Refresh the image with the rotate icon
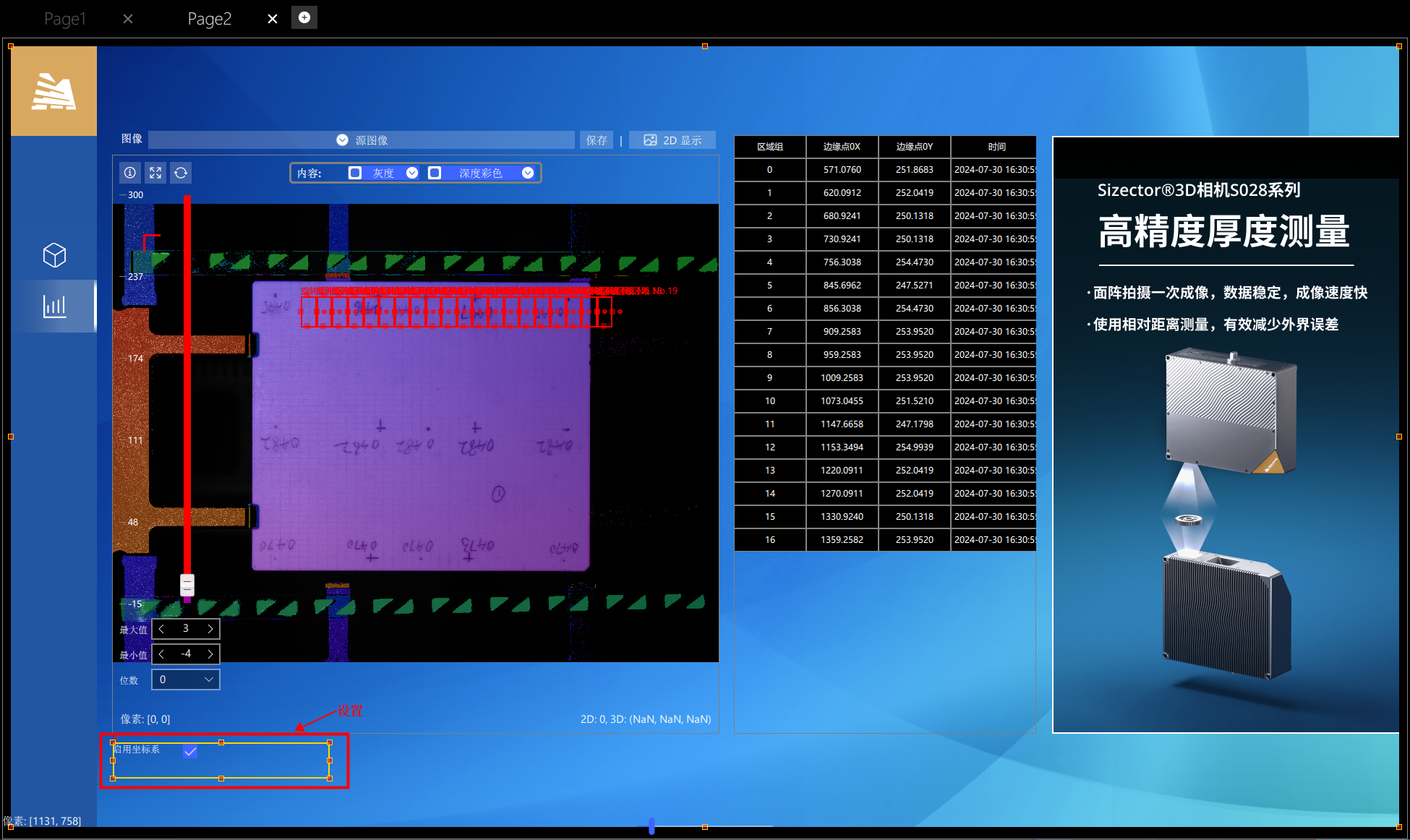Image resolution: width=1410 pixels, height=840 pixels. (181, 173)
